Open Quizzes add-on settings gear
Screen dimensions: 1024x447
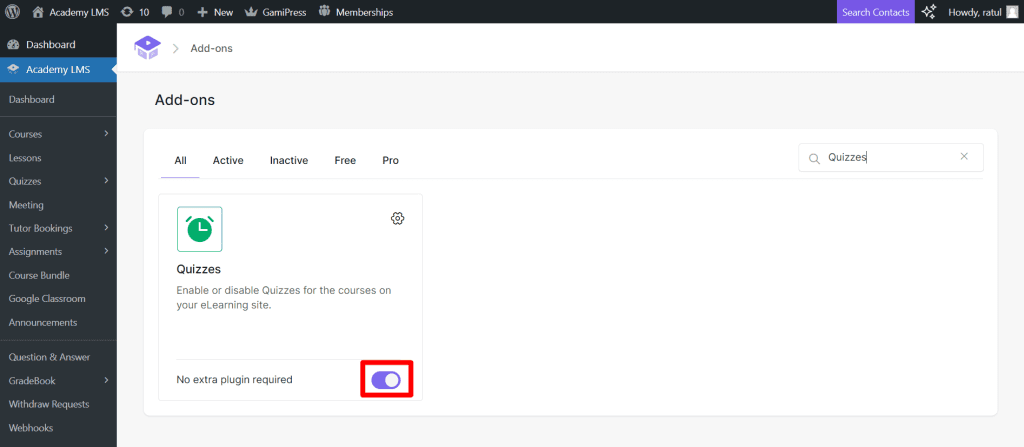pyautogui.click(x=397, y=219)
